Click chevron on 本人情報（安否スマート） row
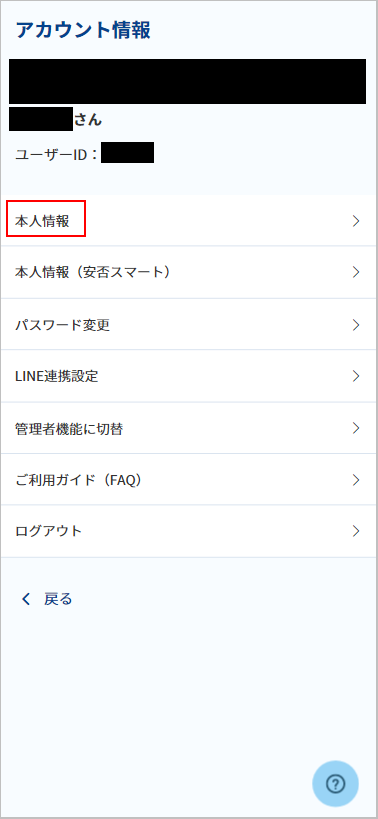This screenshot has width=378, height=819. pos(356,272)
